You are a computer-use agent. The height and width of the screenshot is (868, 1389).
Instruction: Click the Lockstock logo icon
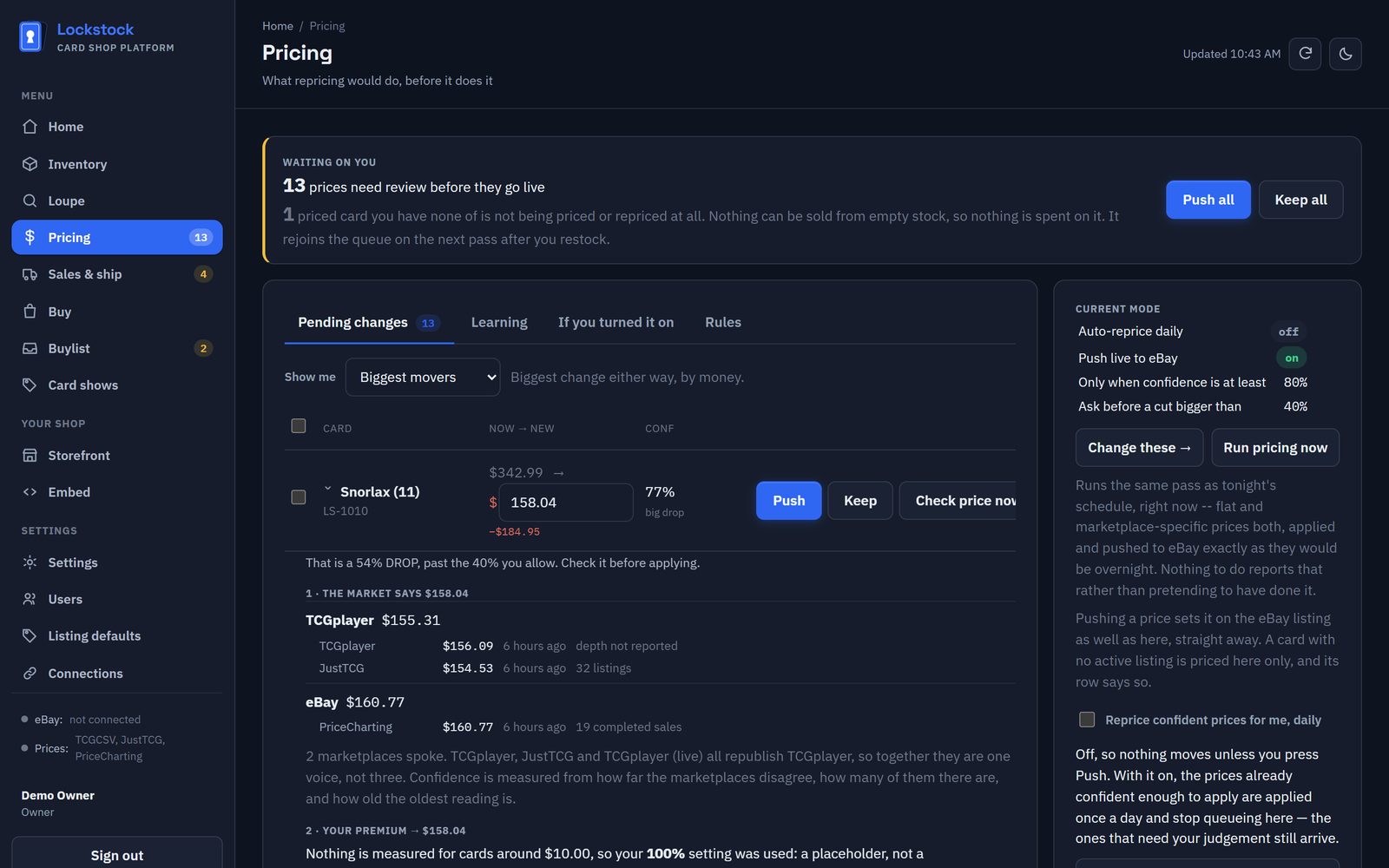point(30,36)
